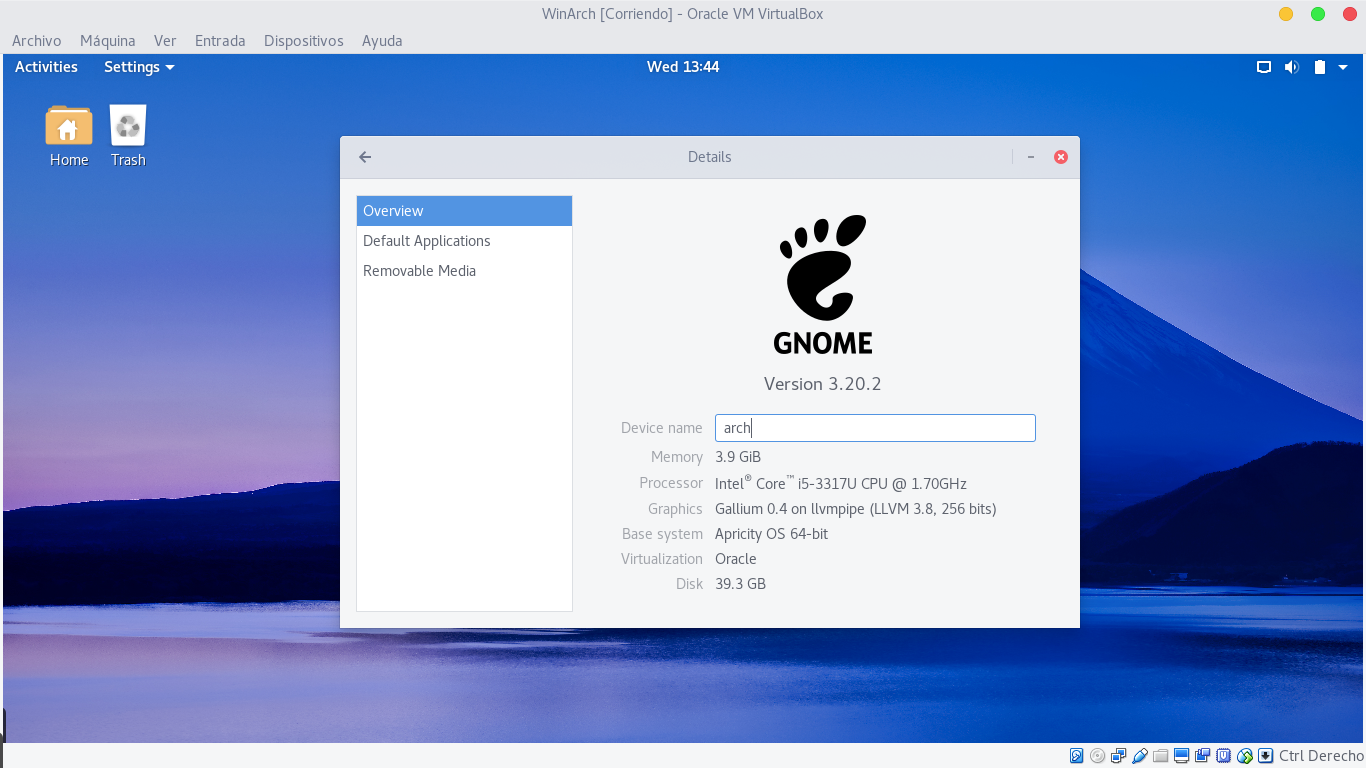Click the disk value 39.3 GB
This screenshot has width=1366, height=768.
pyautogui.click(x=741, y=584)
